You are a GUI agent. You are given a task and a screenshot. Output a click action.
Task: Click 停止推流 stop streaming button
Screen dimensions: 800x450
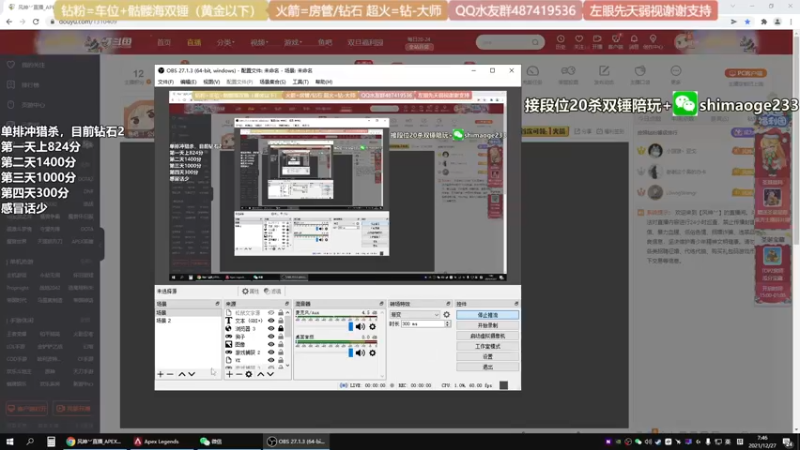click(x=488, y=315)
